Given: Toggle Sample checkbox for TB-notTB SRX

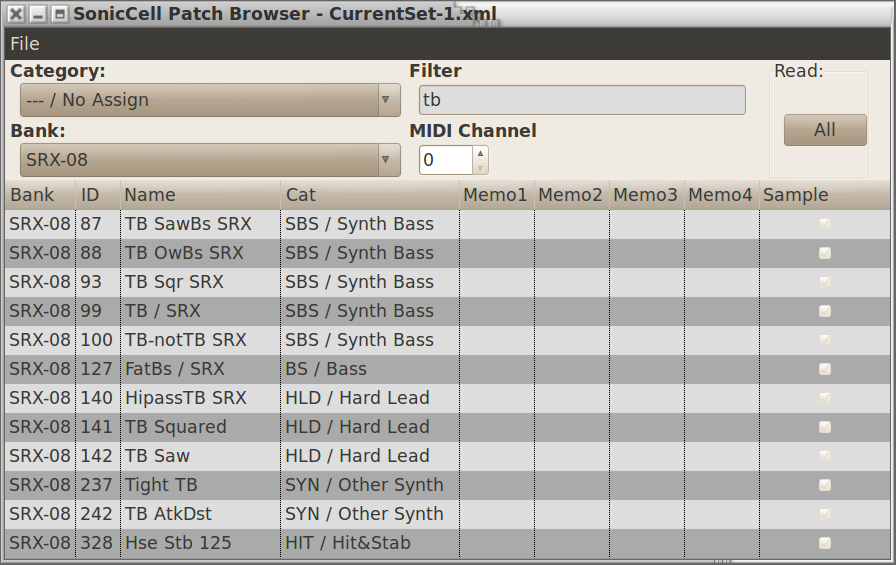Looking at the screenshot, I should tap(825, 340).
